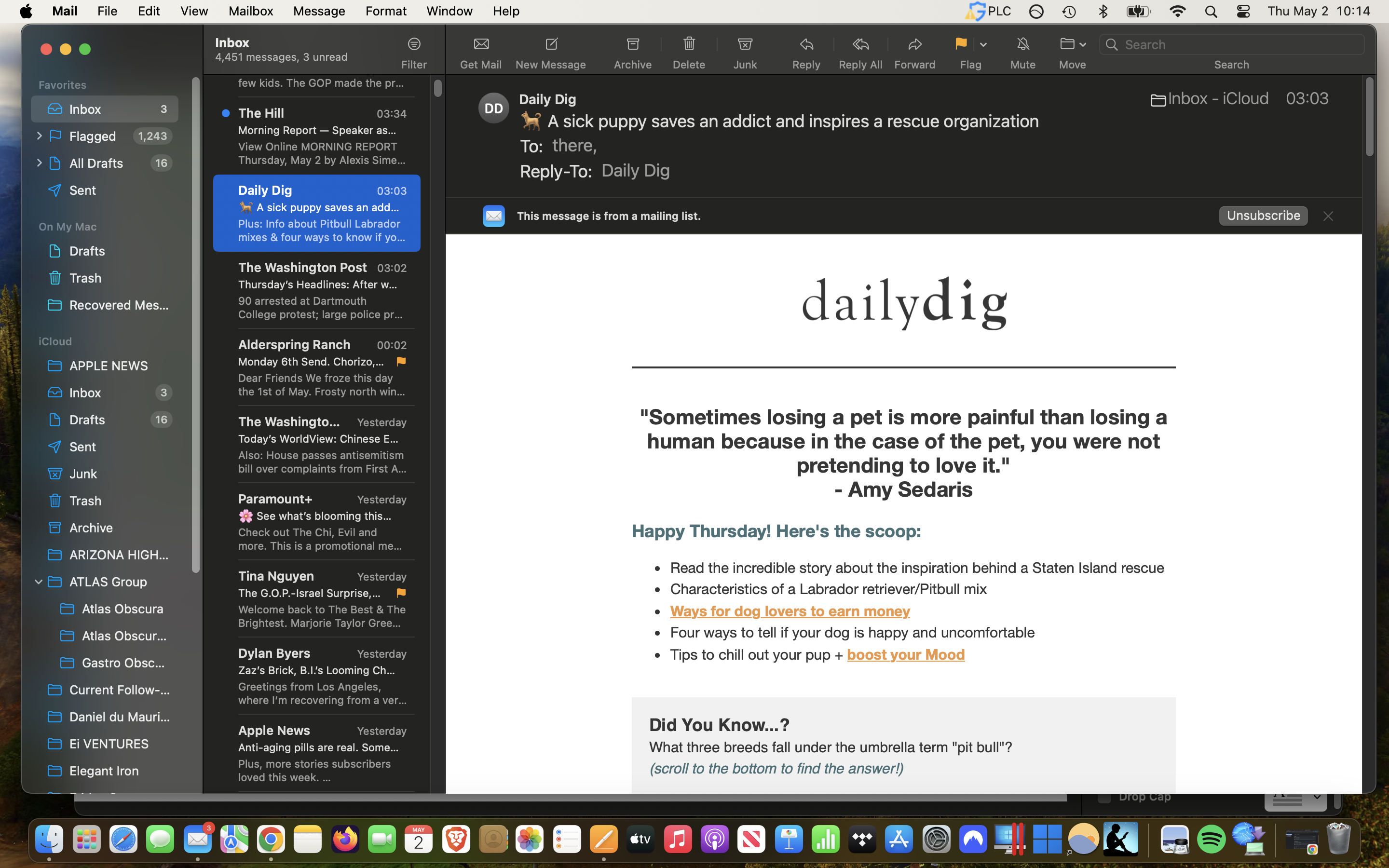Archive the selected message
Screen dimensions: 1389x868
pyautogui.click(x=632, y=44)
